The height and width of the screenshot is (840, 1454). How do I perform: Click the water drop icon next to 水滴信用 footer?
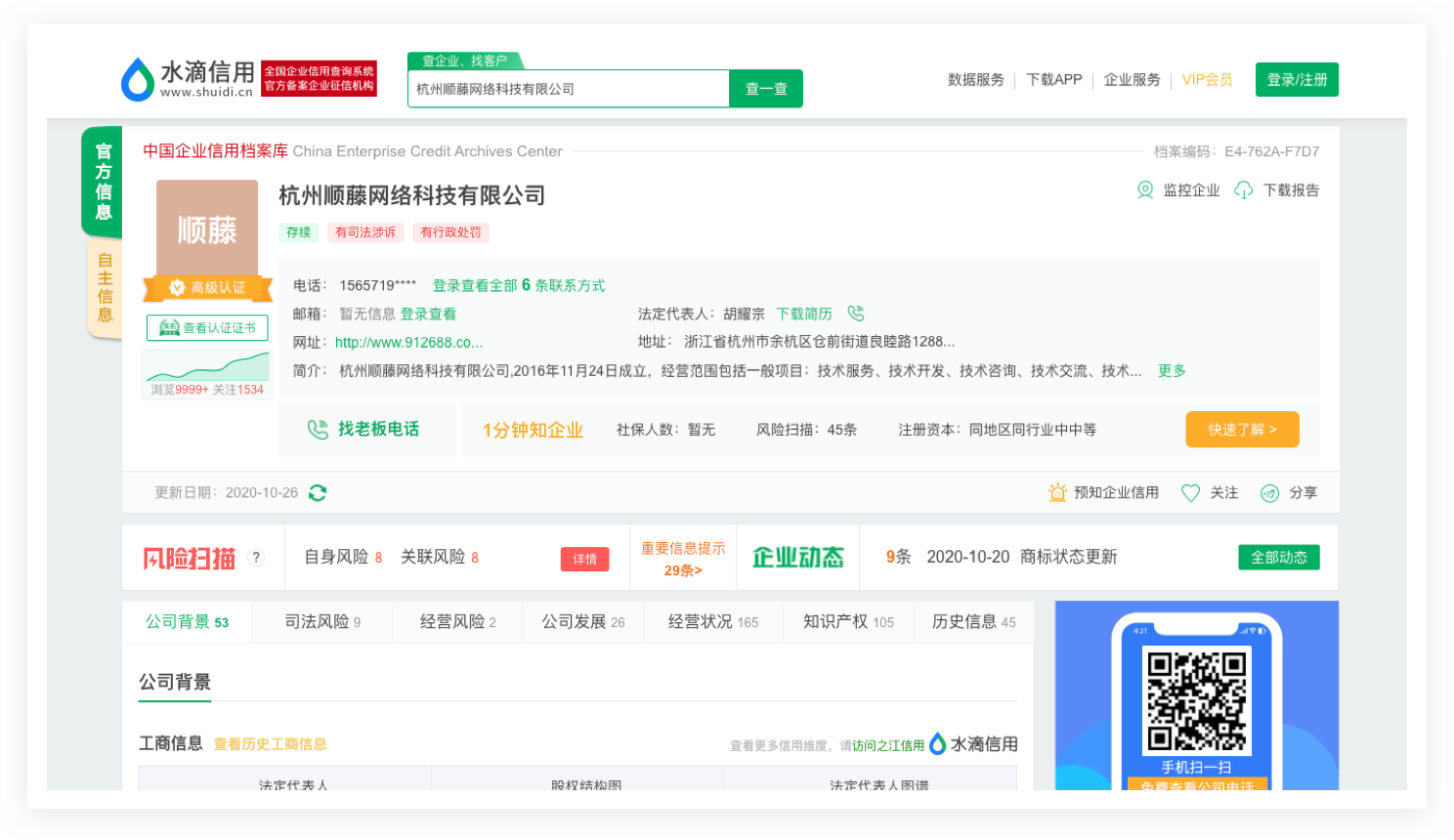click(937, 744)
